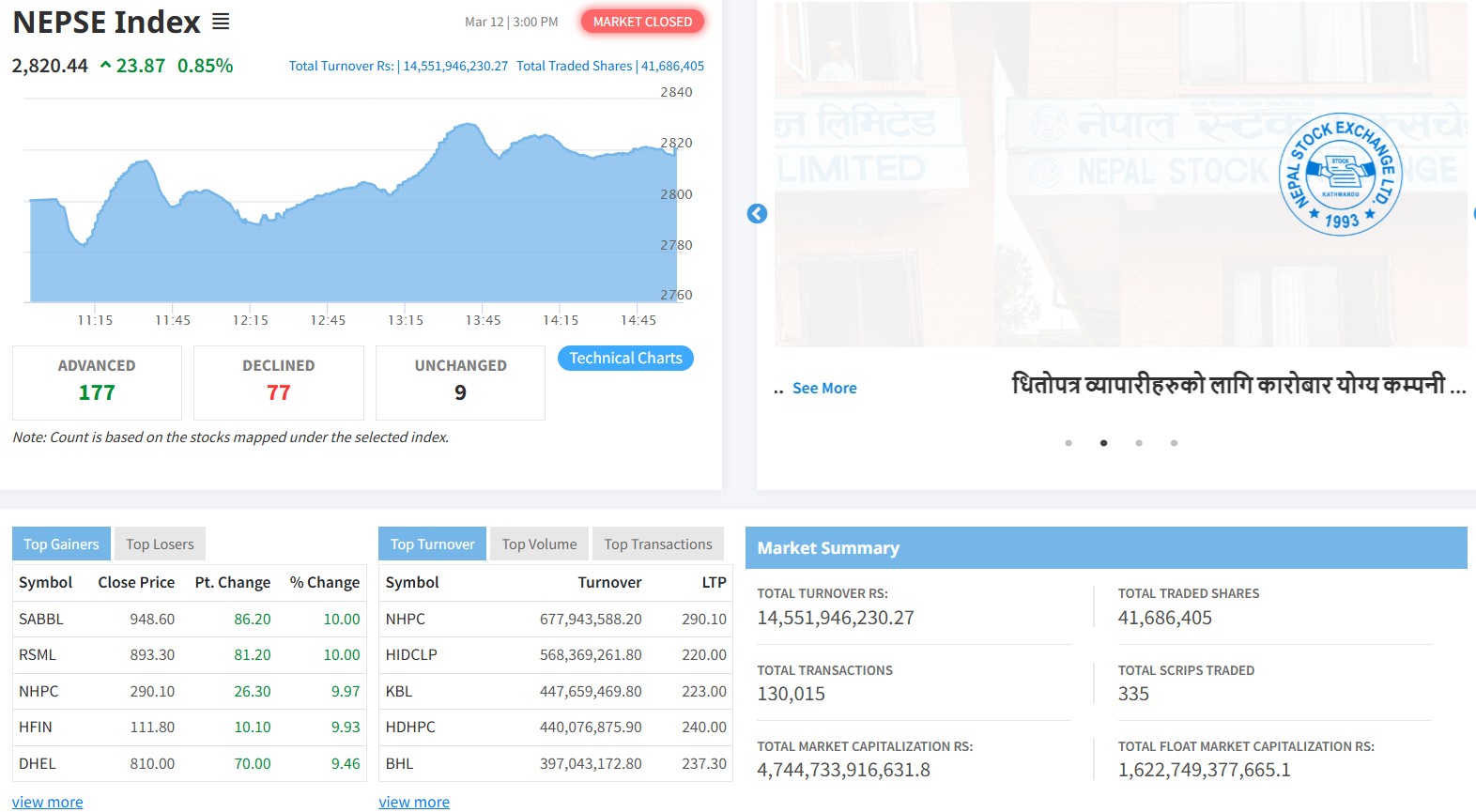The image size is (1476, 812).
Task: Click the Nepal Stock Exchange 1993 logo
Action: [x=1340, y=175]
